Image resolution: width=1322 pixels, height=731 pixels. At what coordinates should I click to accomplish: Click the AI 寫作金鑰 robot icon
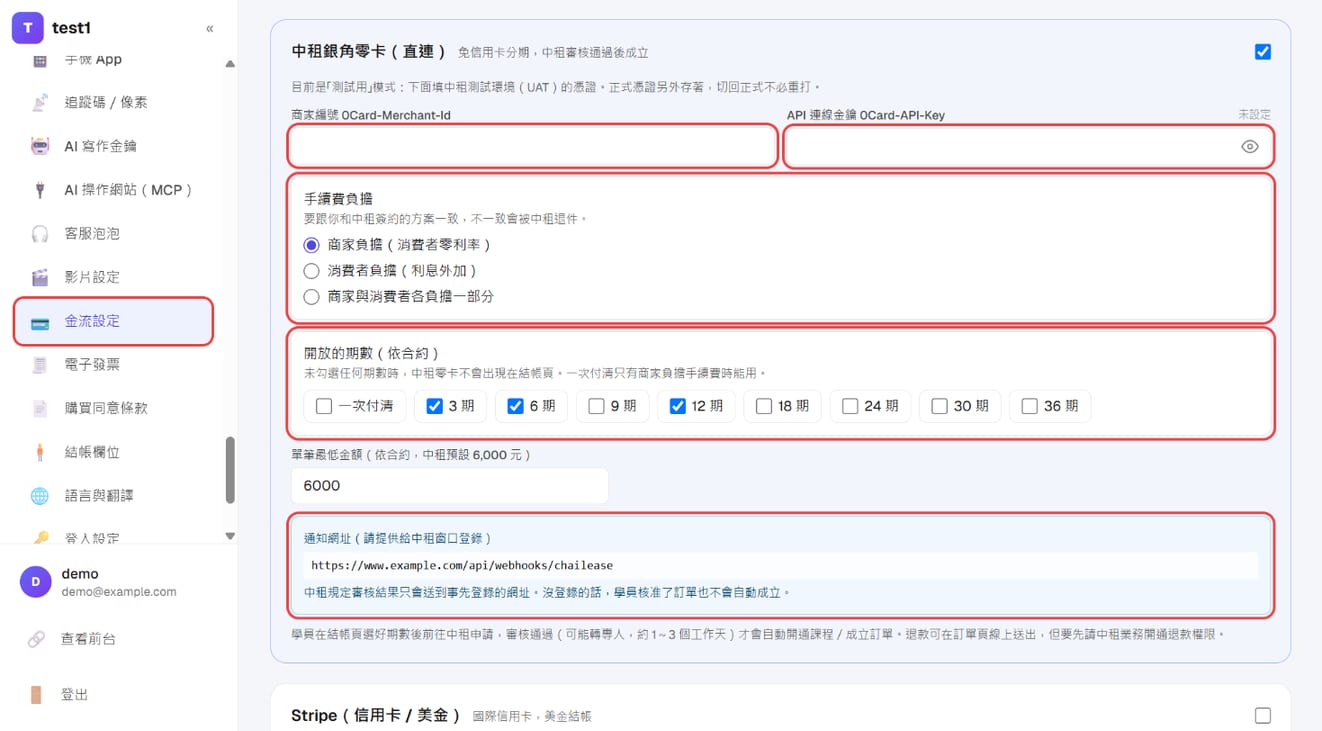[x=40, y=146]
